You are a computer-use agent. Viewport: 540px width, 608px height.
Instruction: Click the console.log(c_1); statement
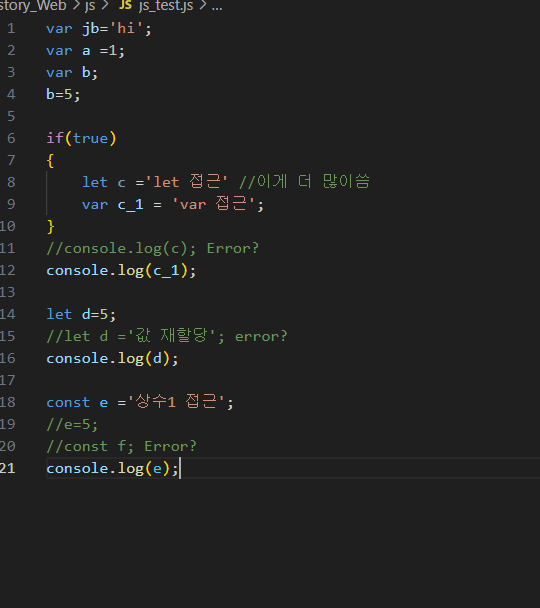[x=121, y=270]
